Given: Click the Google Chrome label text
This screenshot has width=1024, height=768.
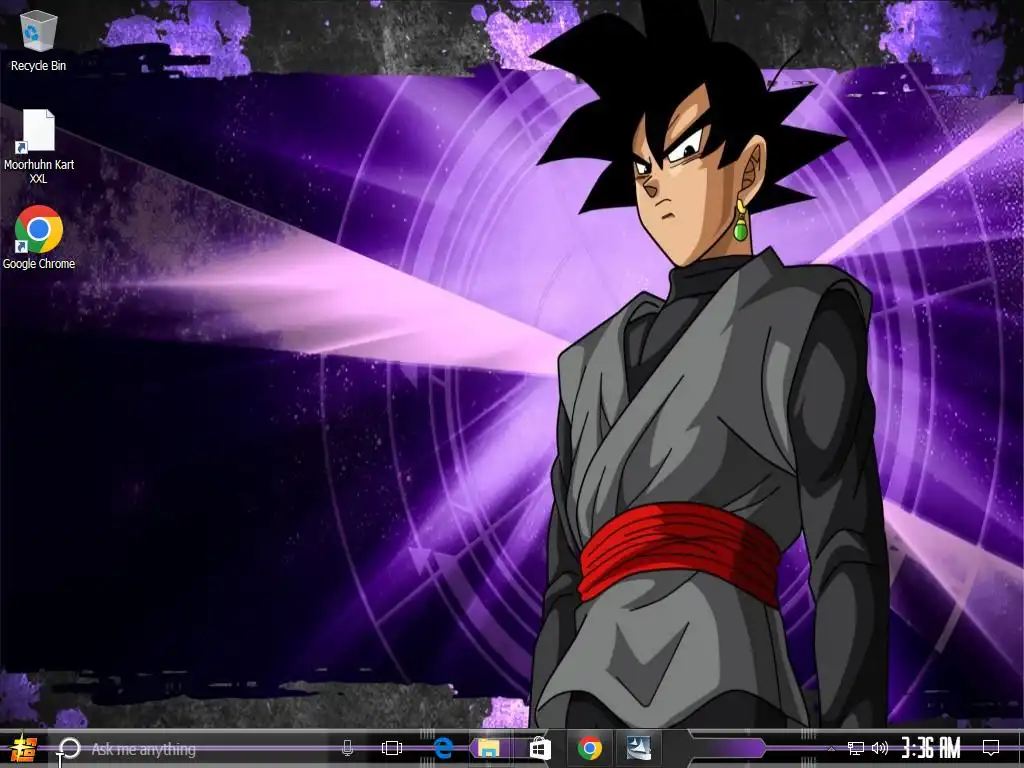Looking at the screenshot, I should [x=39, y=264].
